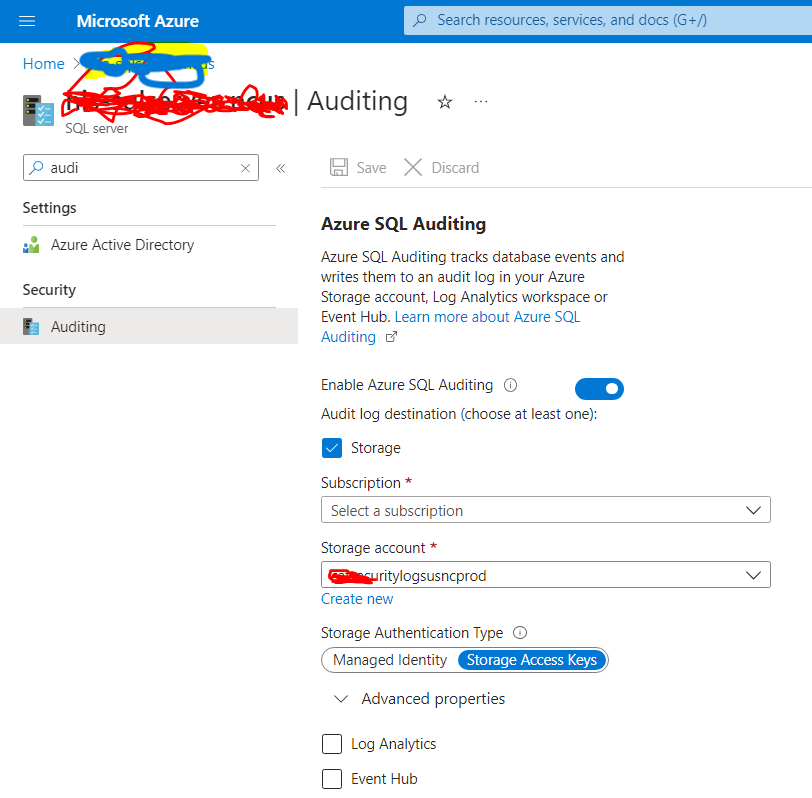Click the Security section header
This screenshot has height=798, width=812.
[49, 290]
